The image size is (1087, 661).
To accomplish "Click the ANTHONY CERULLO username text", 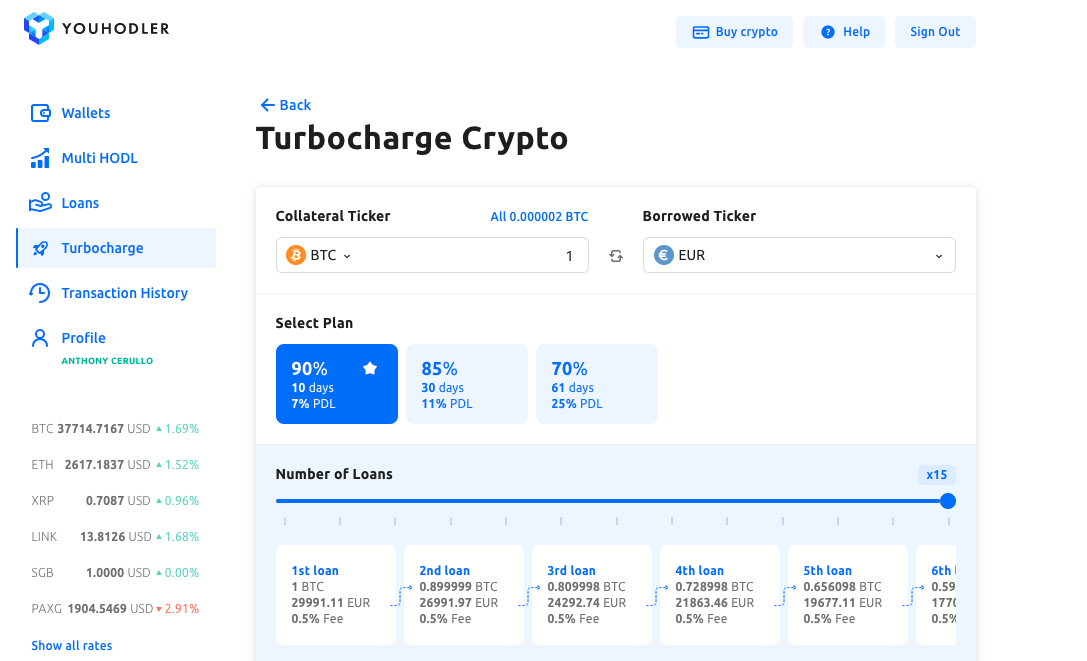I will pos(107,361).
